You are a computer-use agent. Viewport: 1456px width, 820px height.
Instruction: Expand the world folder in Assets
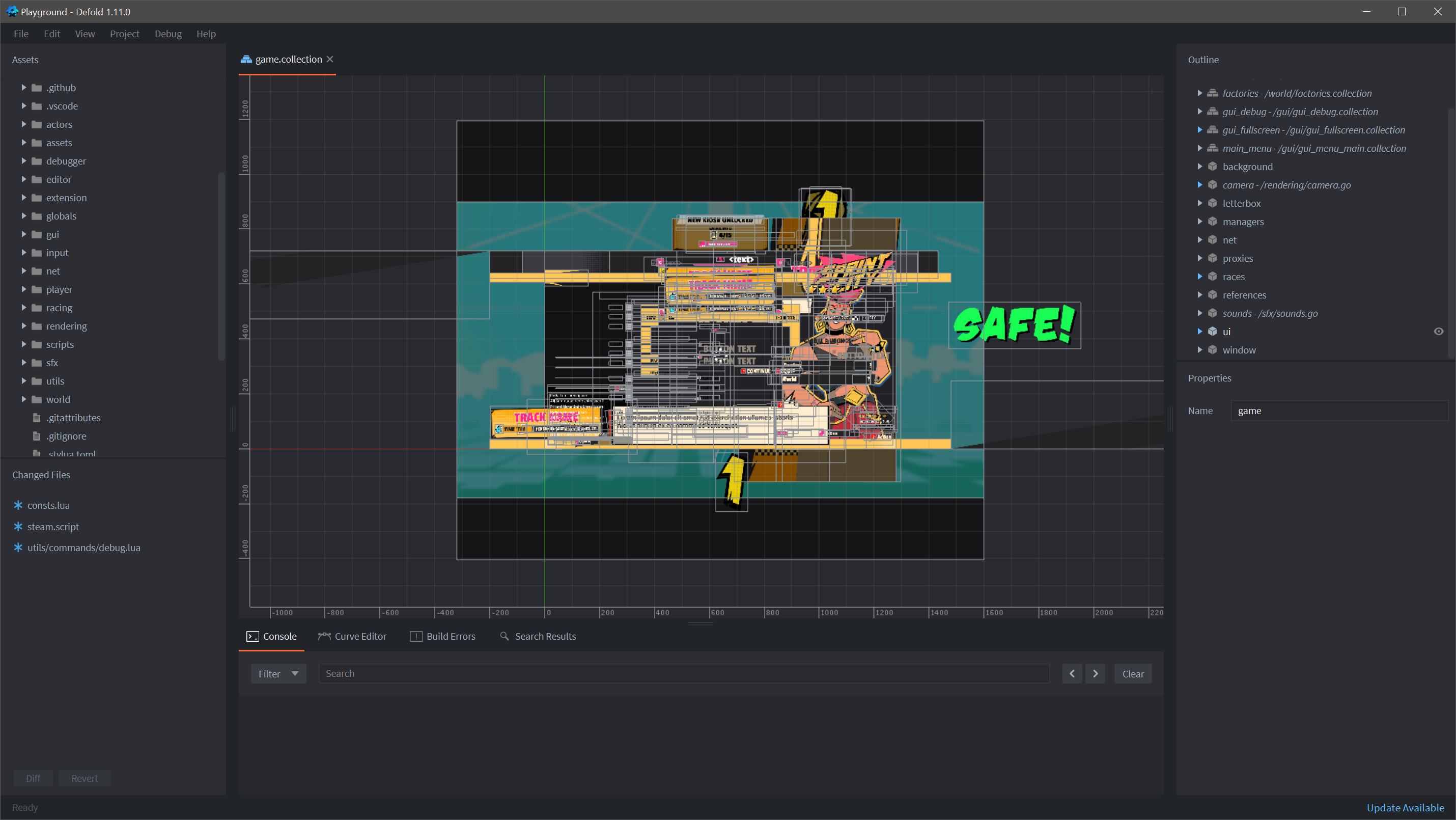tap(24, 399)
